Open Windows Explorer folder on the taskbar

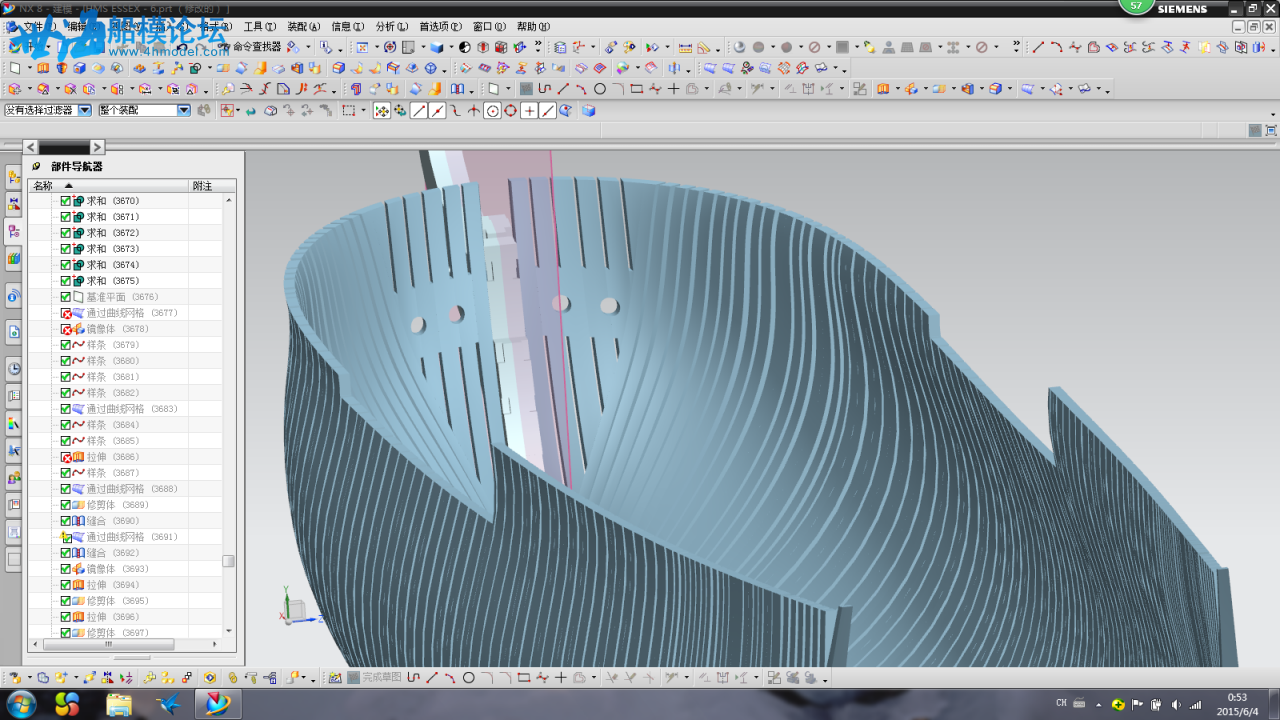119,704
